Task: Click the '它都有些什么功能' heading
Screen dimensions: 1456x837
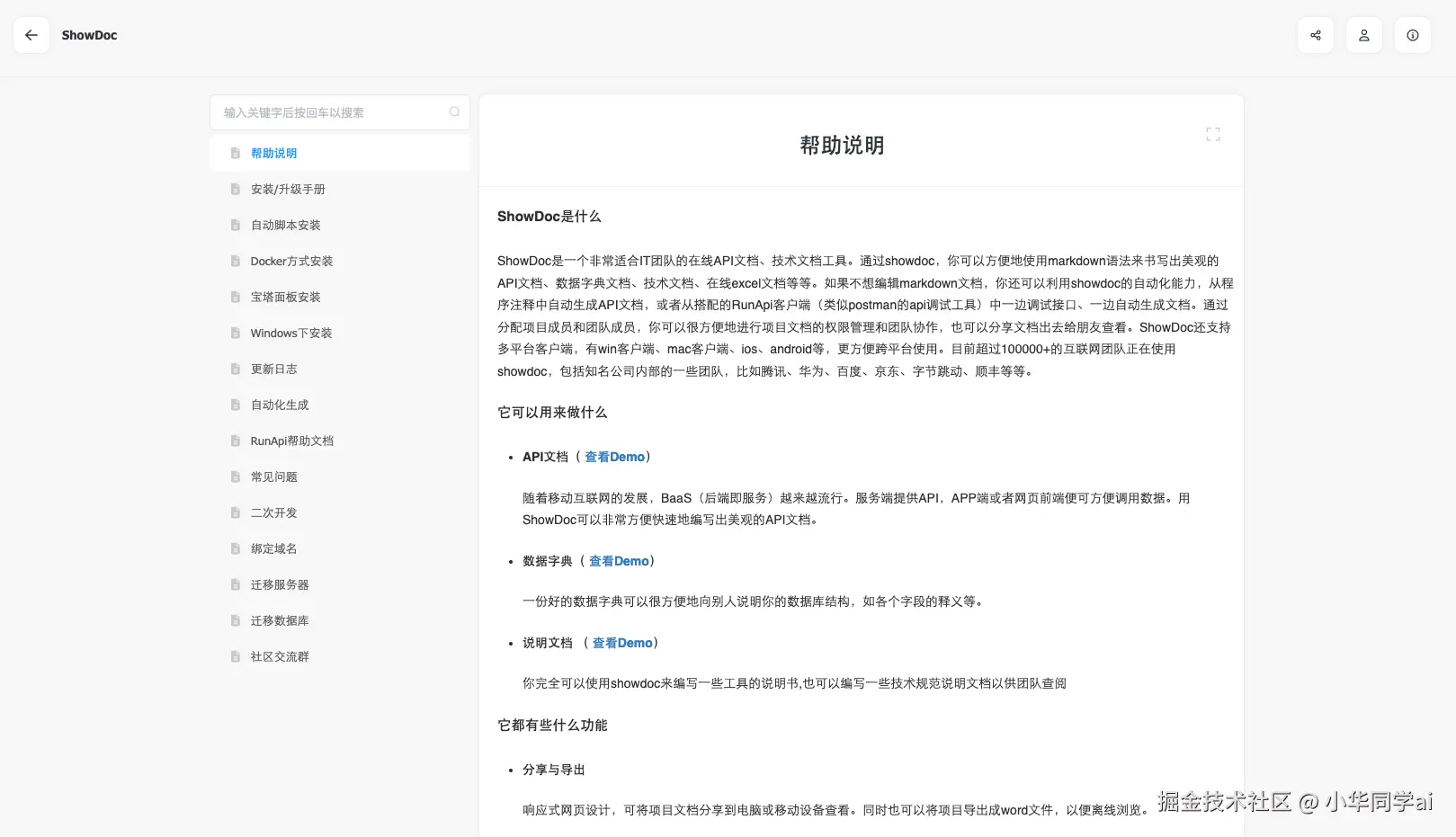Action: tap(552, 726)
